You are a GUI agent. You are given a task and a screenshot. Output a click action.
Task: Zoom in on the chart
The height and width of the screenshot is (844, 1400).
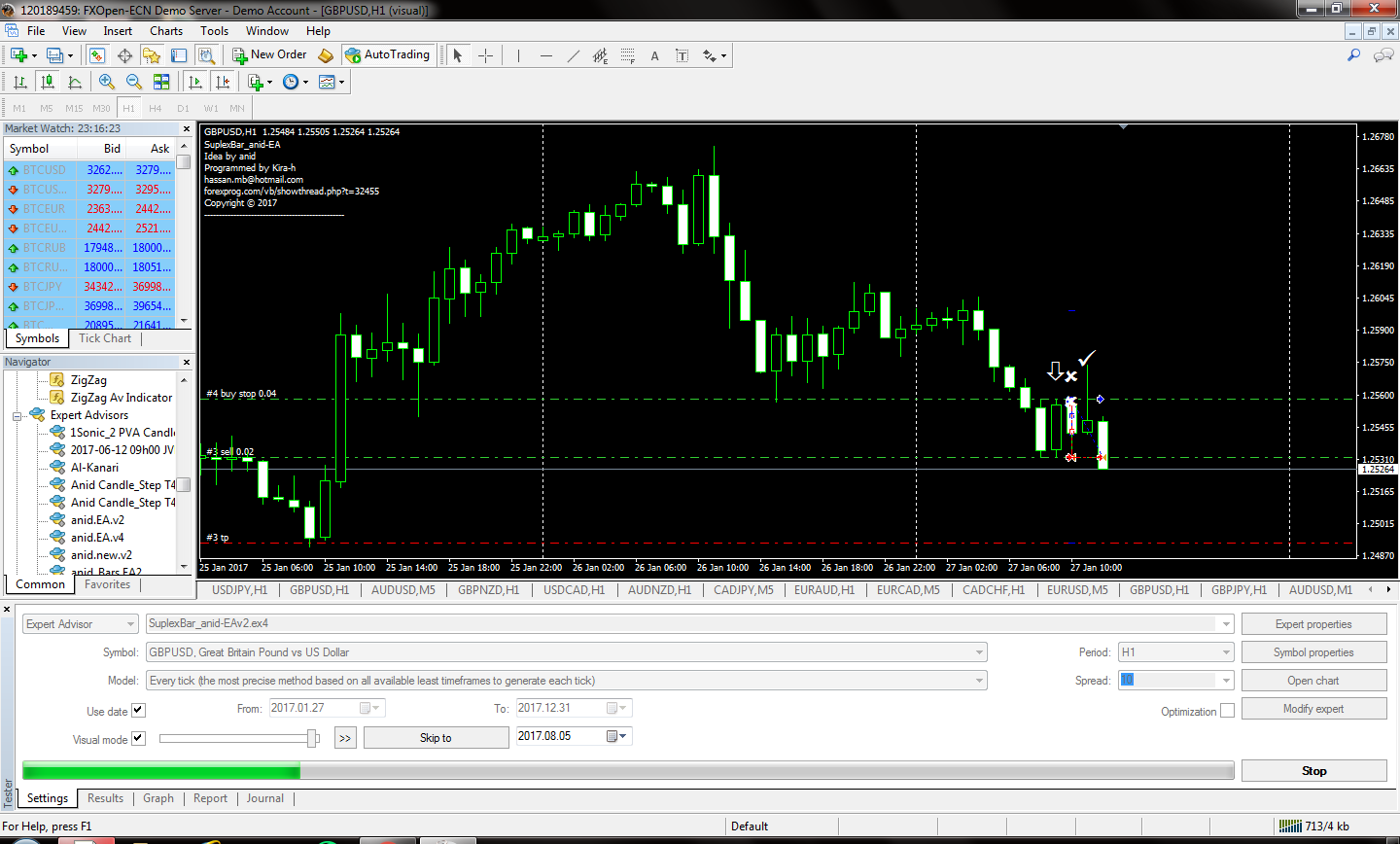[107, 83]
